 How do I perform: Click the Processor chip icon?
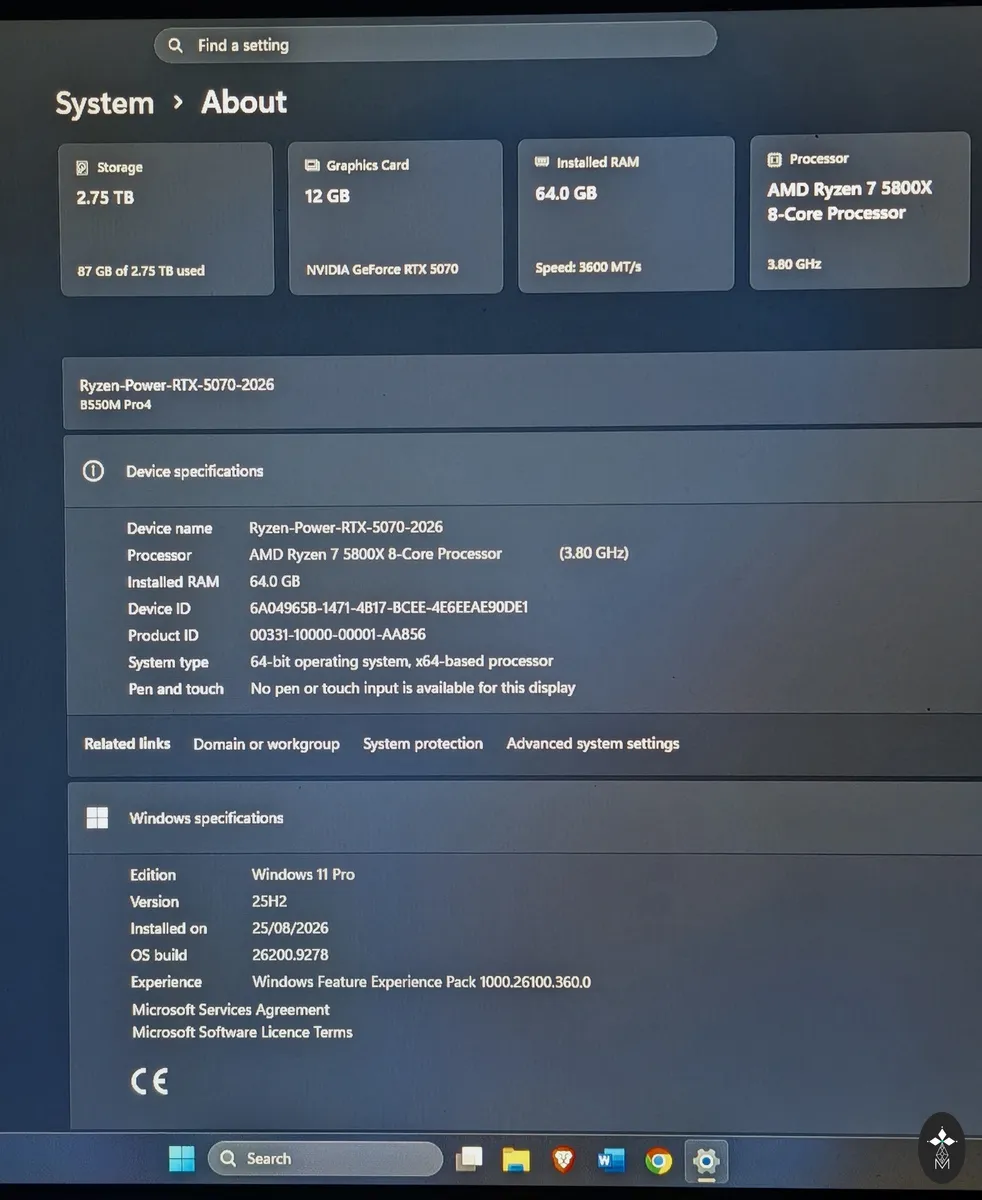pos(774,159)
